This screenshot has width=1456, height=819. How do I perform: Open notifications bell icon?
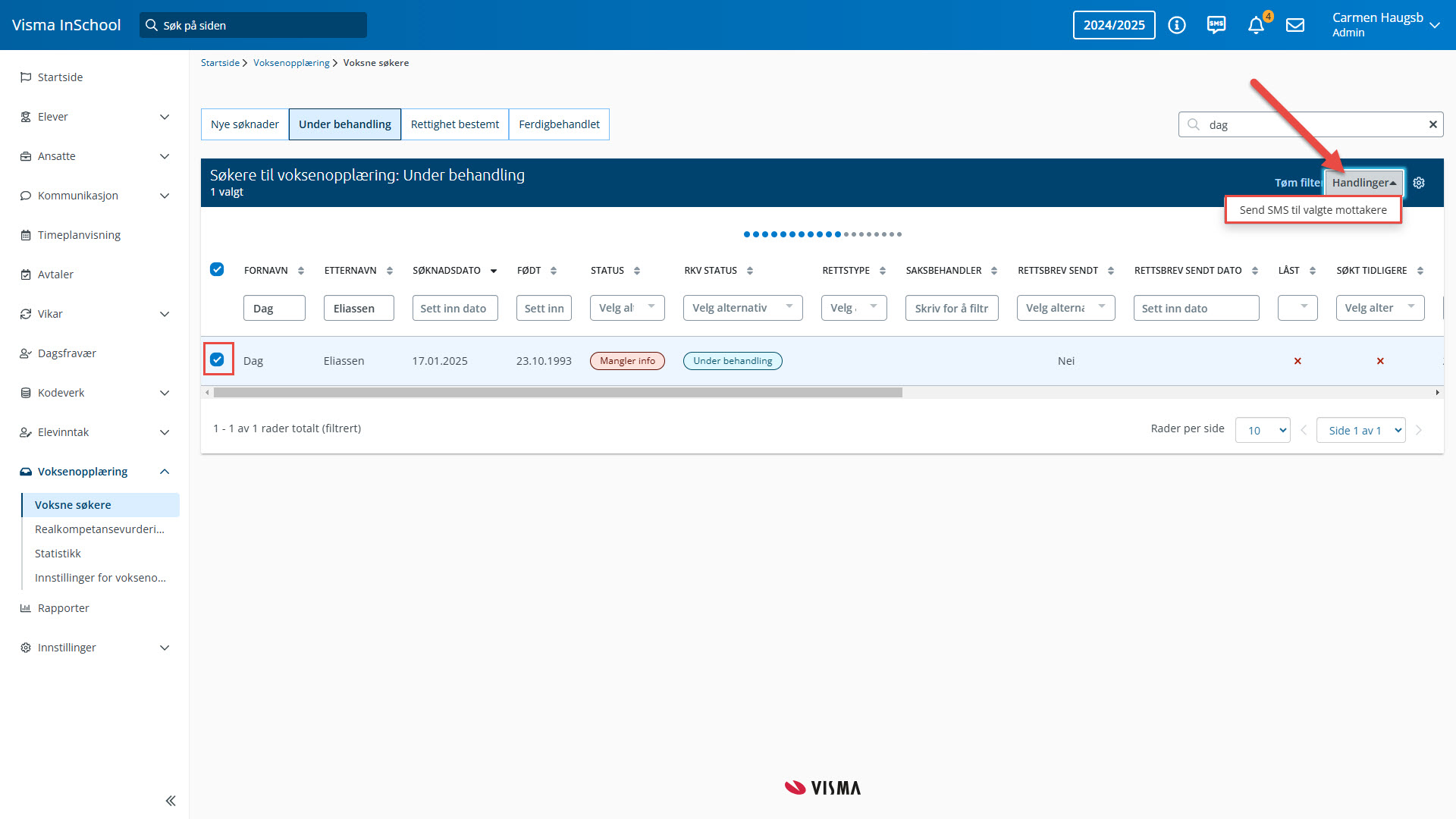pyautogui.click(x=1256, y=25)
